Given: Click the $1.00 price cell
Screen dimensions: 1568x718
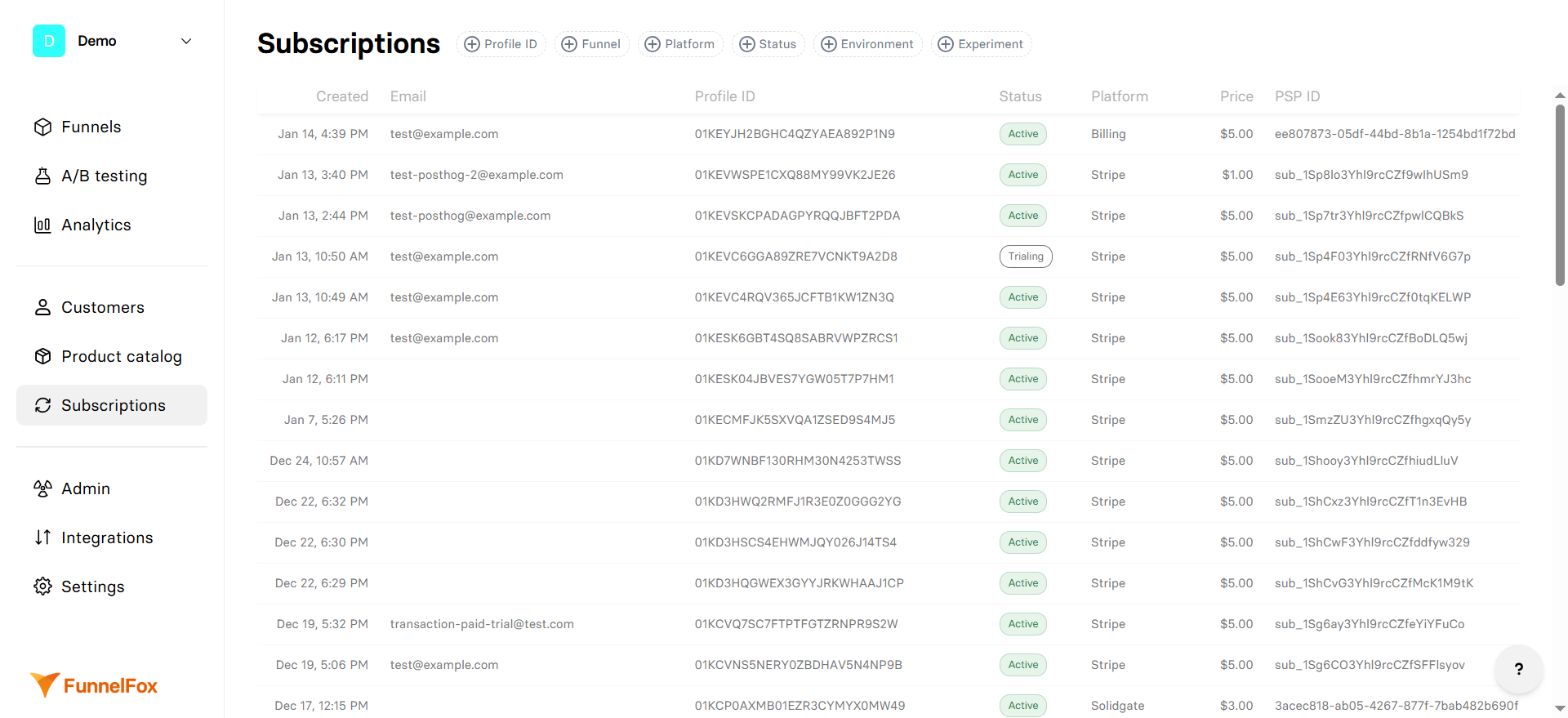Looking at the screenshot, I should [x=1237, y=175].
